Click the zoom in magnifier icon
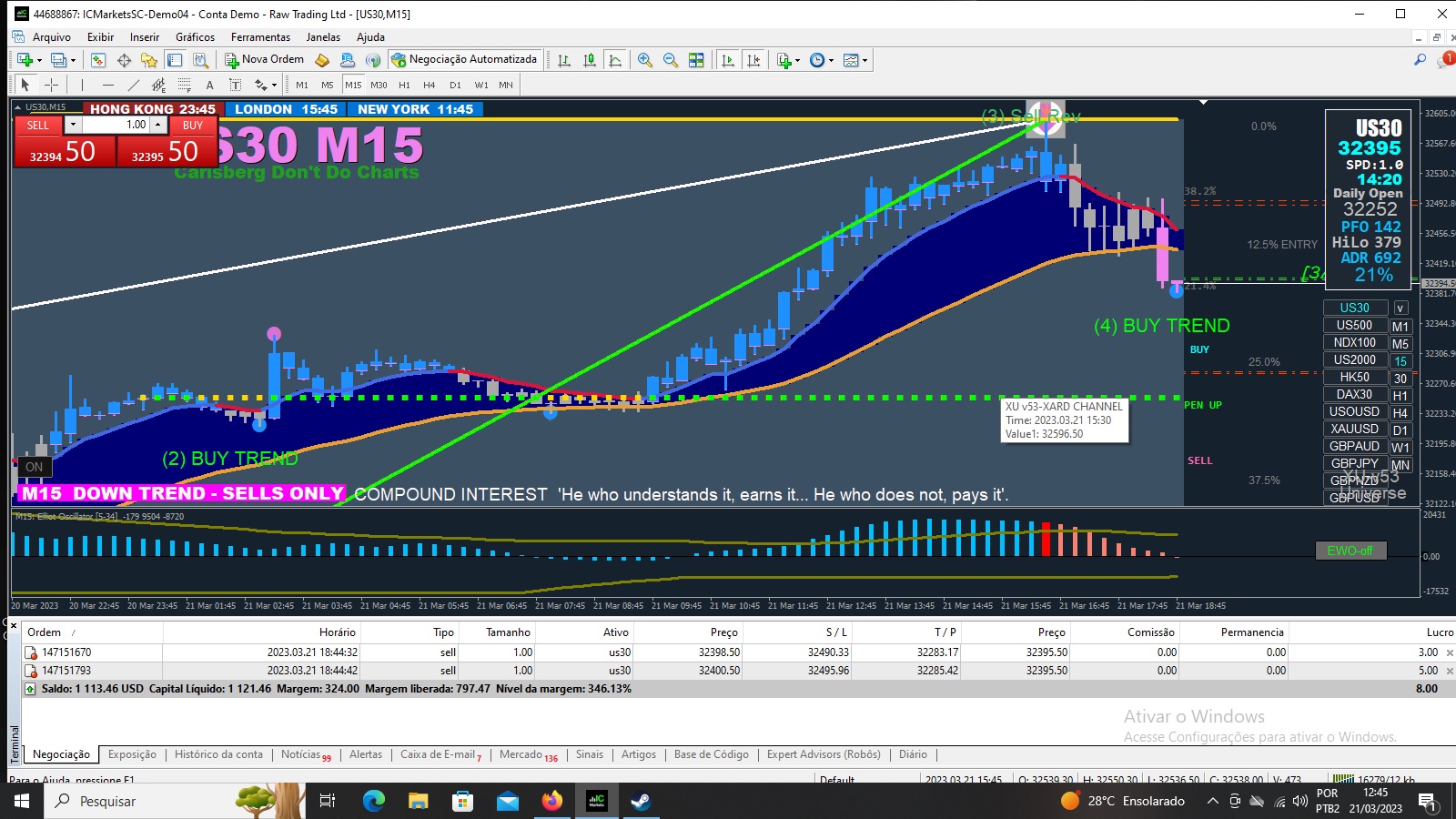The height and width of the screenshot is (819, 1456). tap(645, 60)
